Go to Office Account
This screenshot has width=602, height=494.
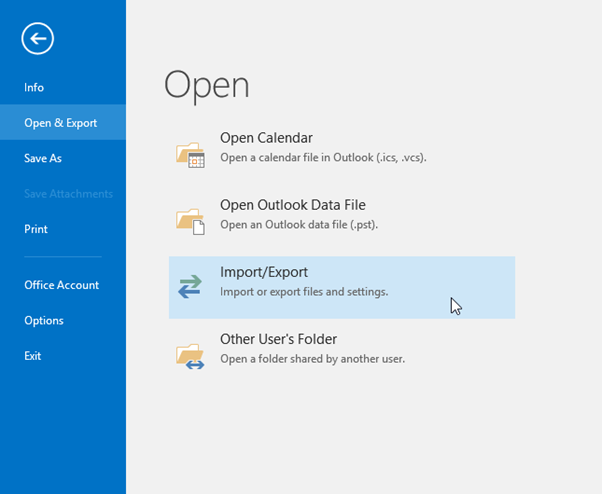(x=61, y=285)
